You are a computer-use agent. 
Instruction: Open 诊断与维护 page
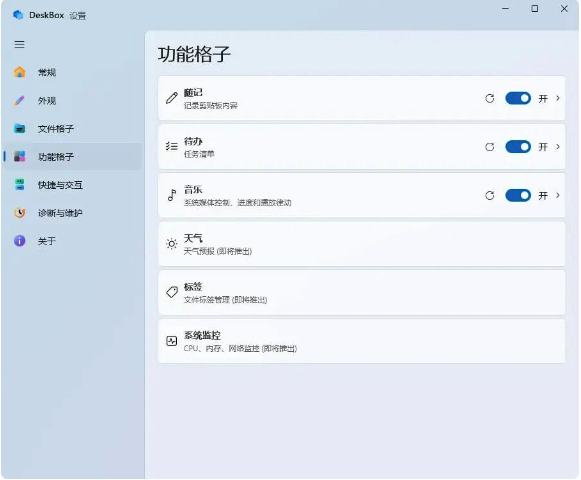[x=72, y=213]
